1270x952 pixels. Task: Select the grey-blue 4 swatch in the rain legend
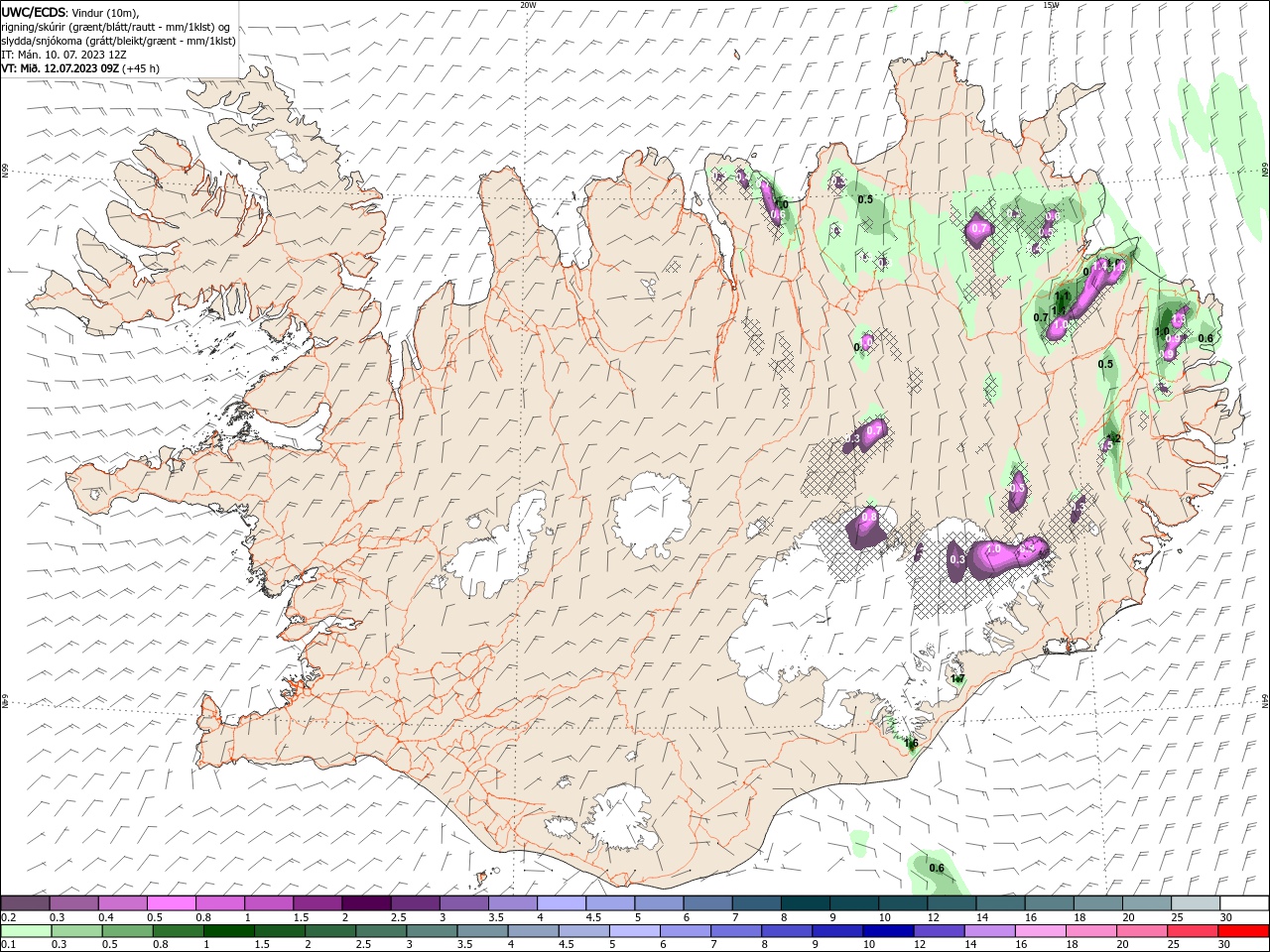tap(534, 931)
